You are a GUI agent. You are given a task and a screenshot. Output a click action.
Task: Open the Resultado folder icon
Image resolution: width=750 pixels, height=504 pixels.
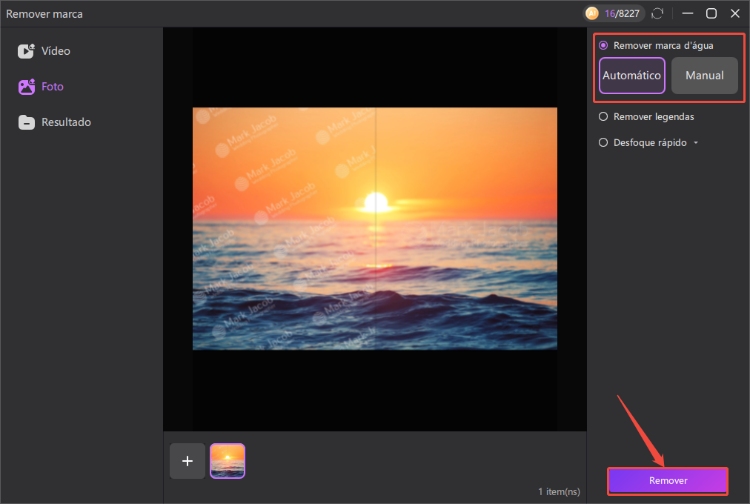pyautogui.click(x=26, y=123)
